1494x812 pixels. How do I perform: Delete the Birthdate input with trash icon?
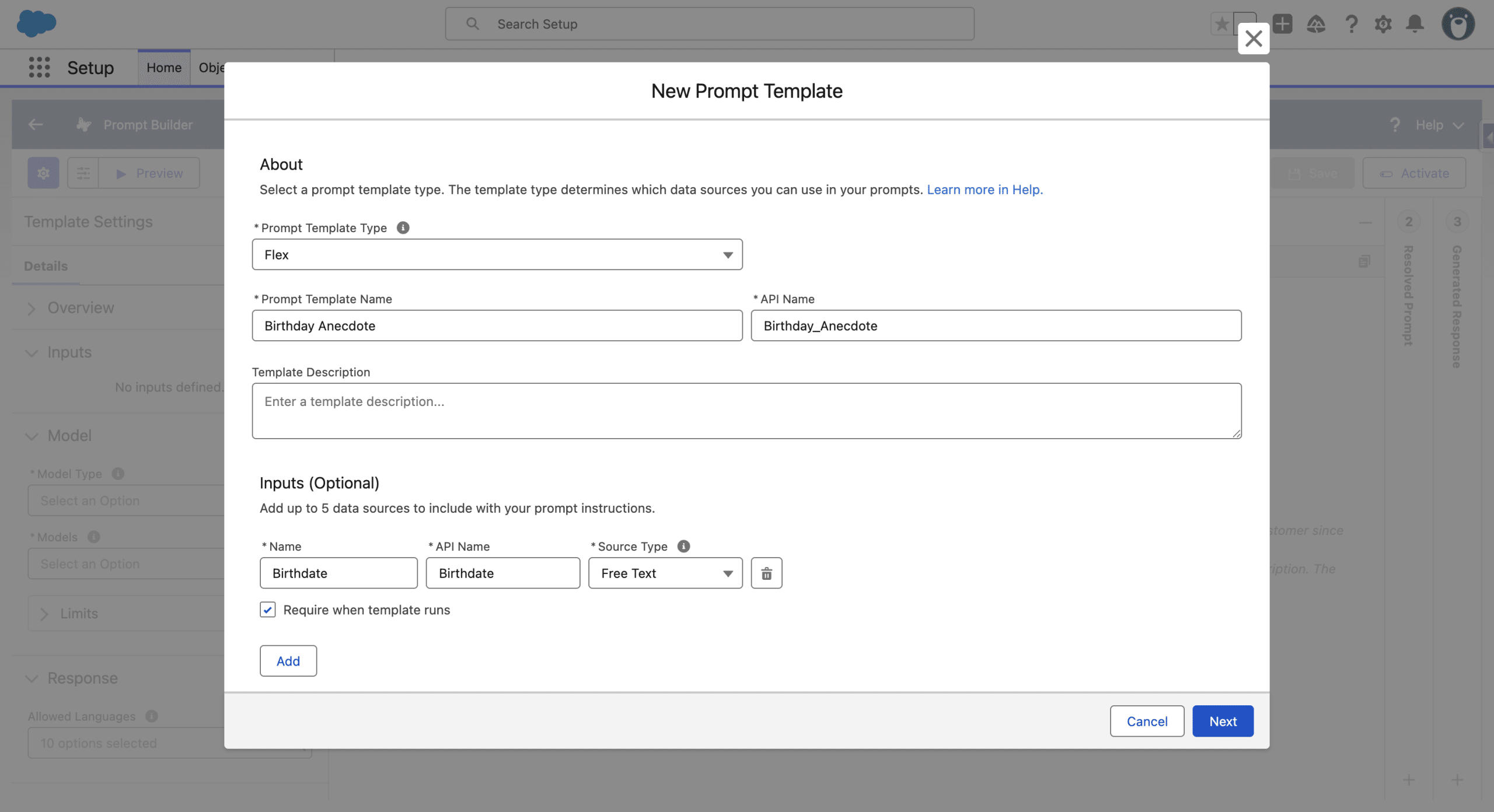pos(766,573)
